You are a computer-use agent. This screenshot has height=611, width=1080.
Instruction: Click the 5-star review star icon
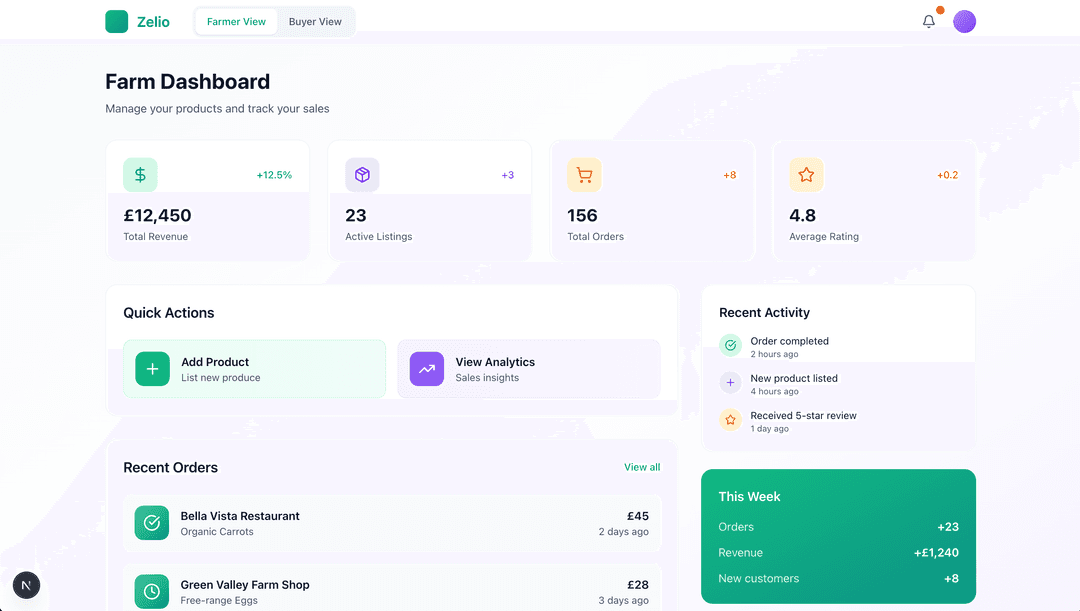730,420
